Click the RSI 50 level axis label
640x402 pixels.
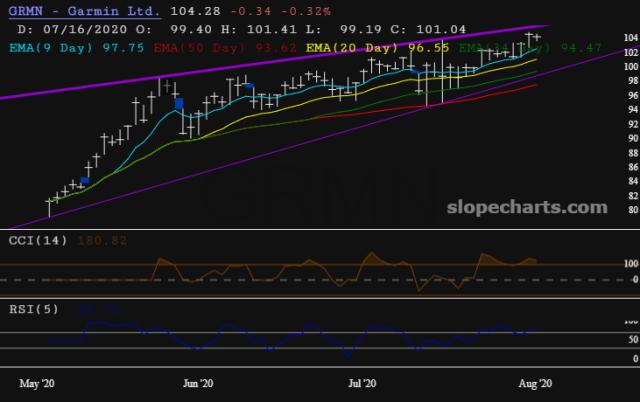click(633, 340)
